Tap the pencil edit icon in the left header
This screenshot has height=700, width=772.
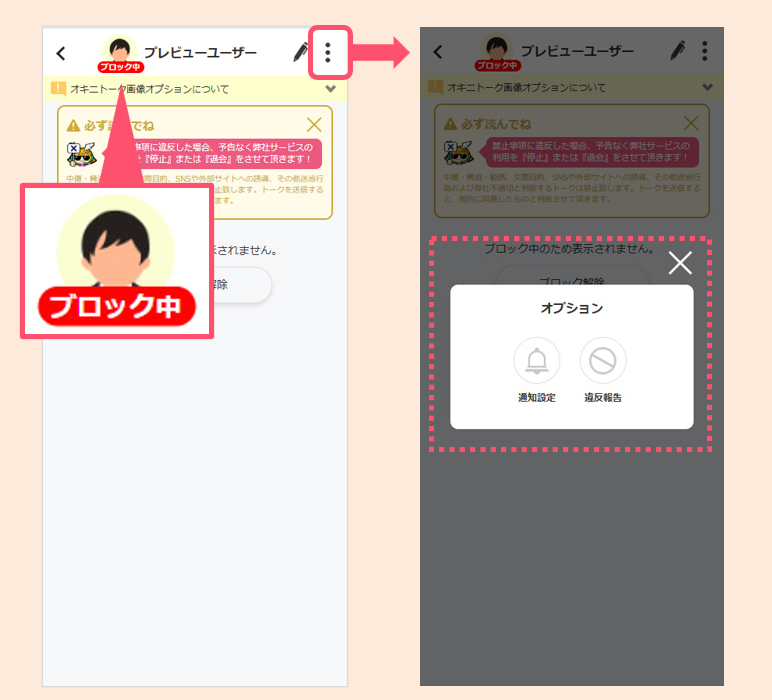click(301, 52)
